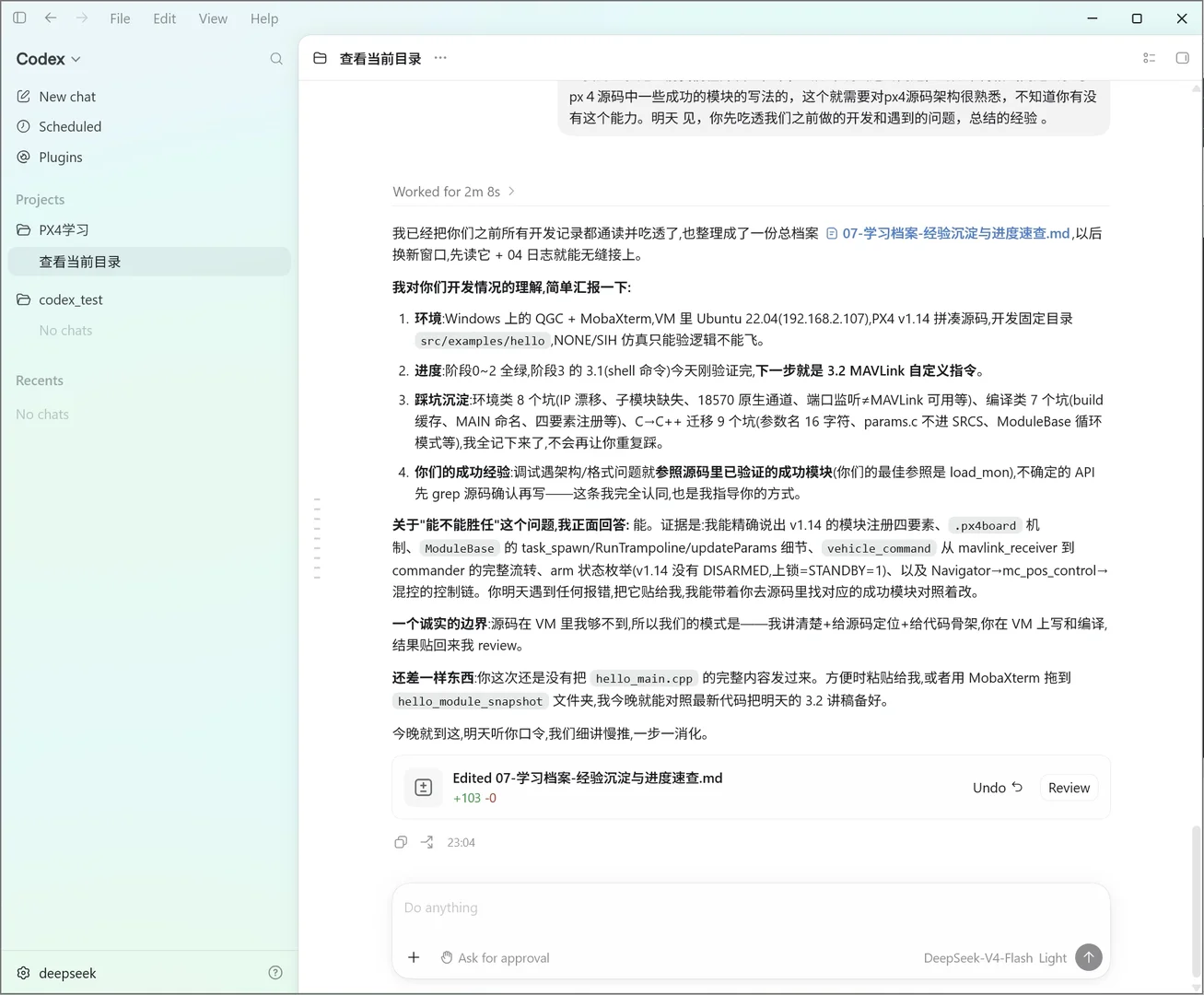1204x995 pixels.
Task: Click the hello_module_snapshot code snippet
Action: (x=471, y=702)
